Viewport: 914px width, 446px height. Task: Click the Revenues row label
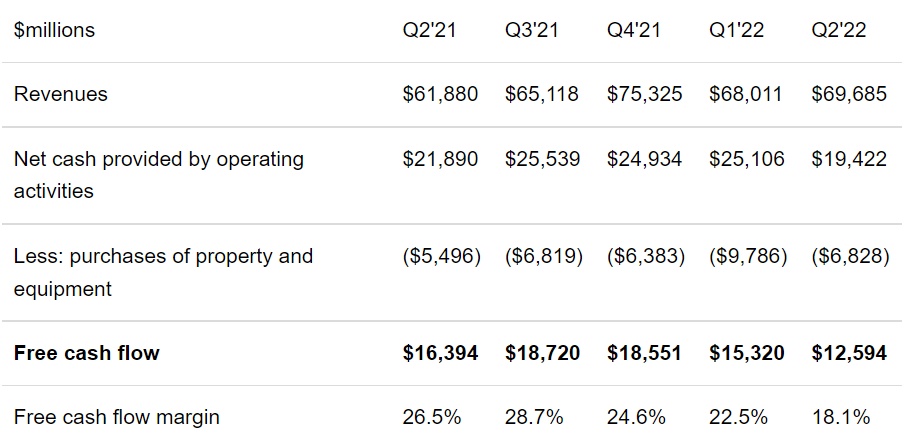61,94
